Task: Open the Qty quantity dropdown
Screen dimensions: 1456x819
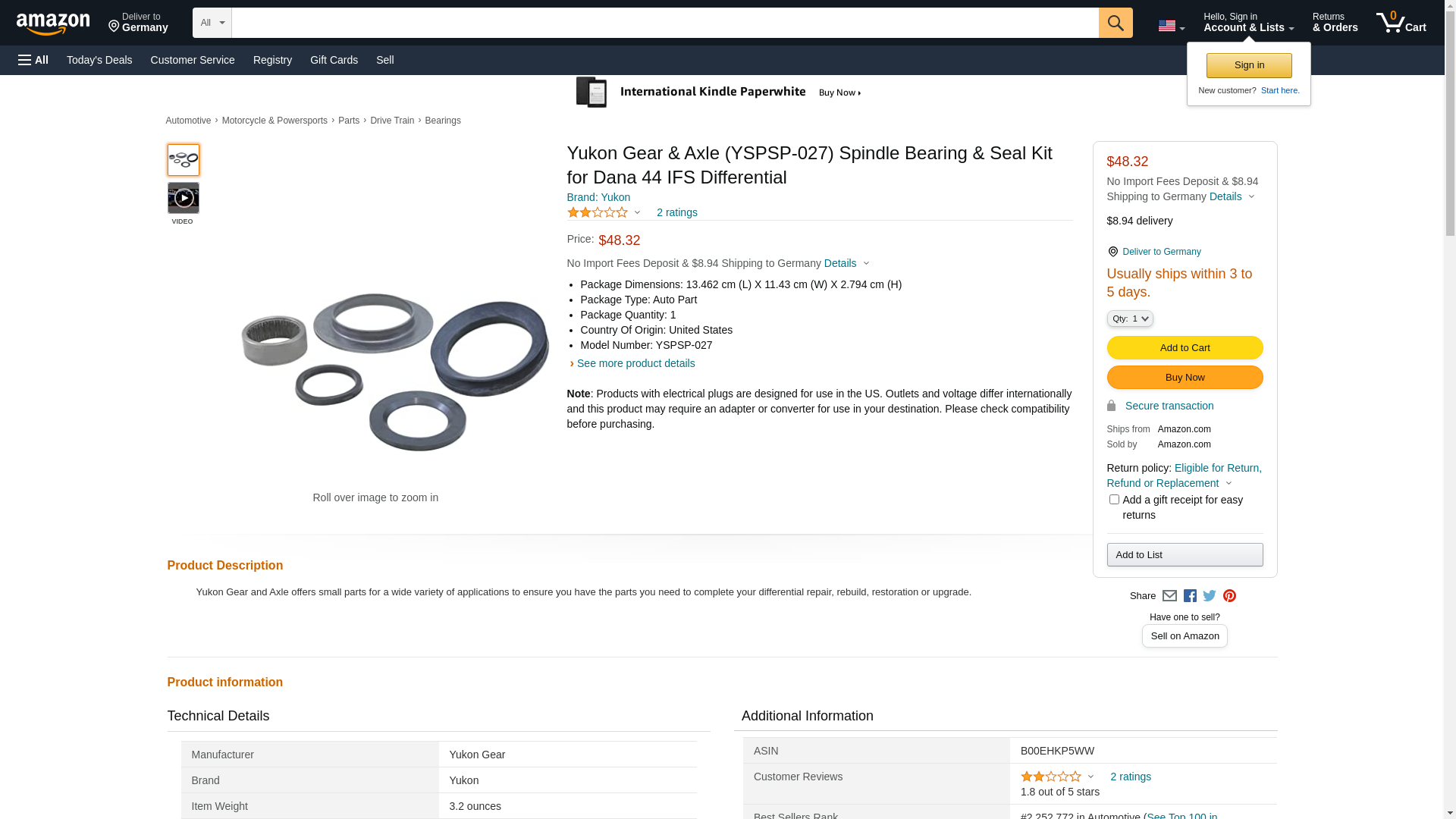Action: pyautogui.click(x=1130, y=319)
